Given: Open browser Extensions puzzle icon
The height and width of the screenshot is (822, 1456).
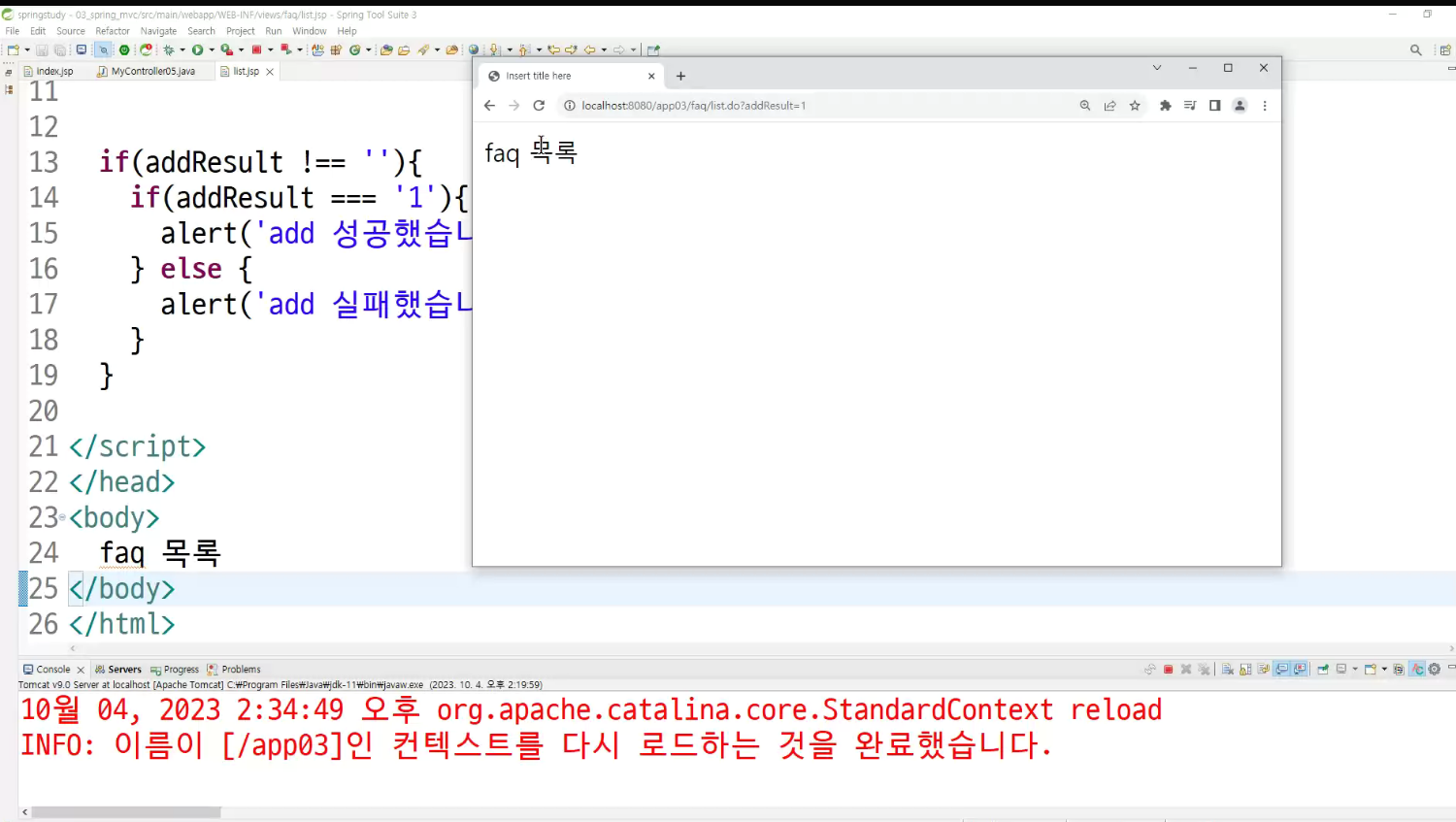Looking at the screenshot, I should click(1165, 106).
